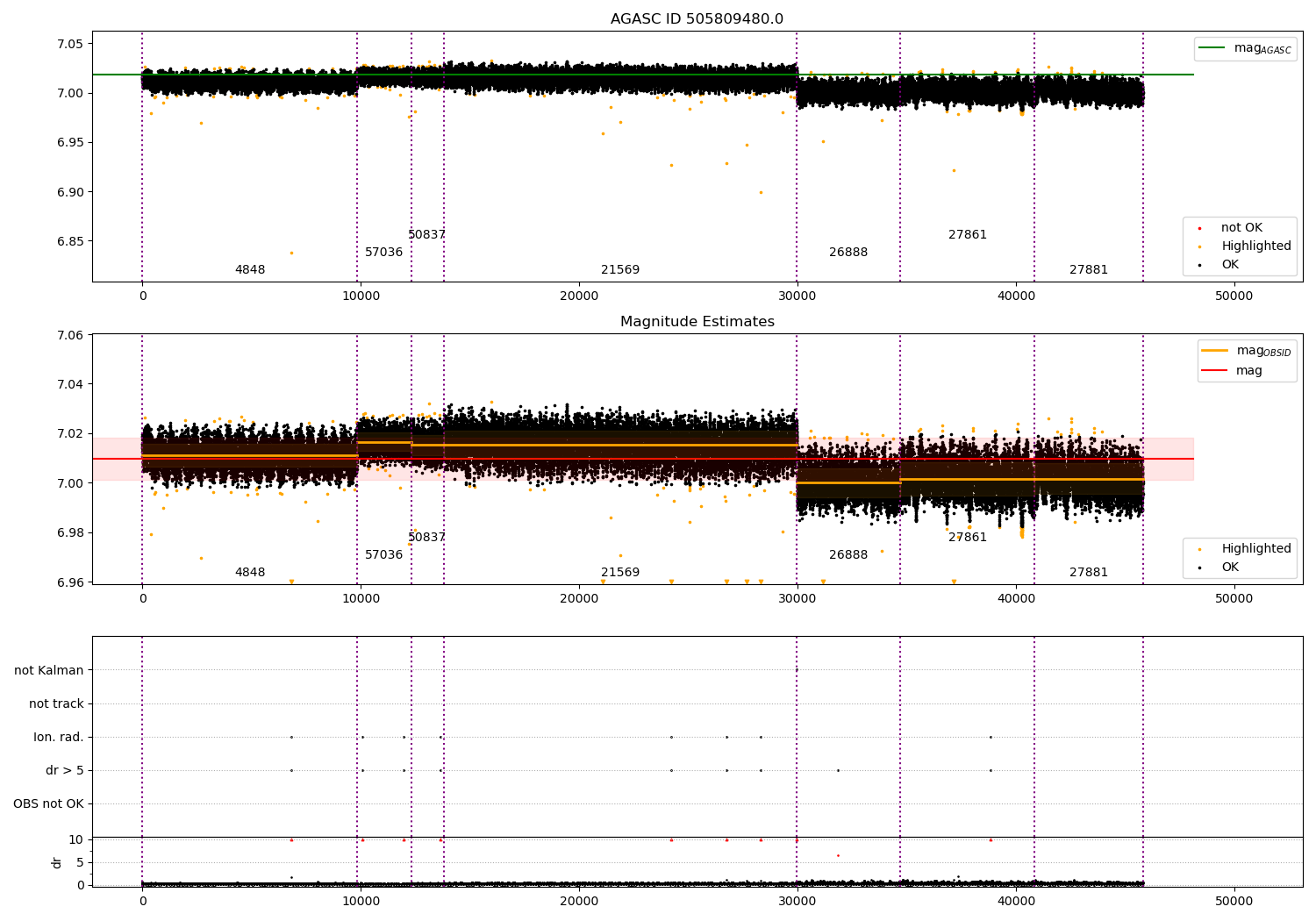Click obsid label 27881 in the AGASC ID plot

click(x=1089, y=270)
